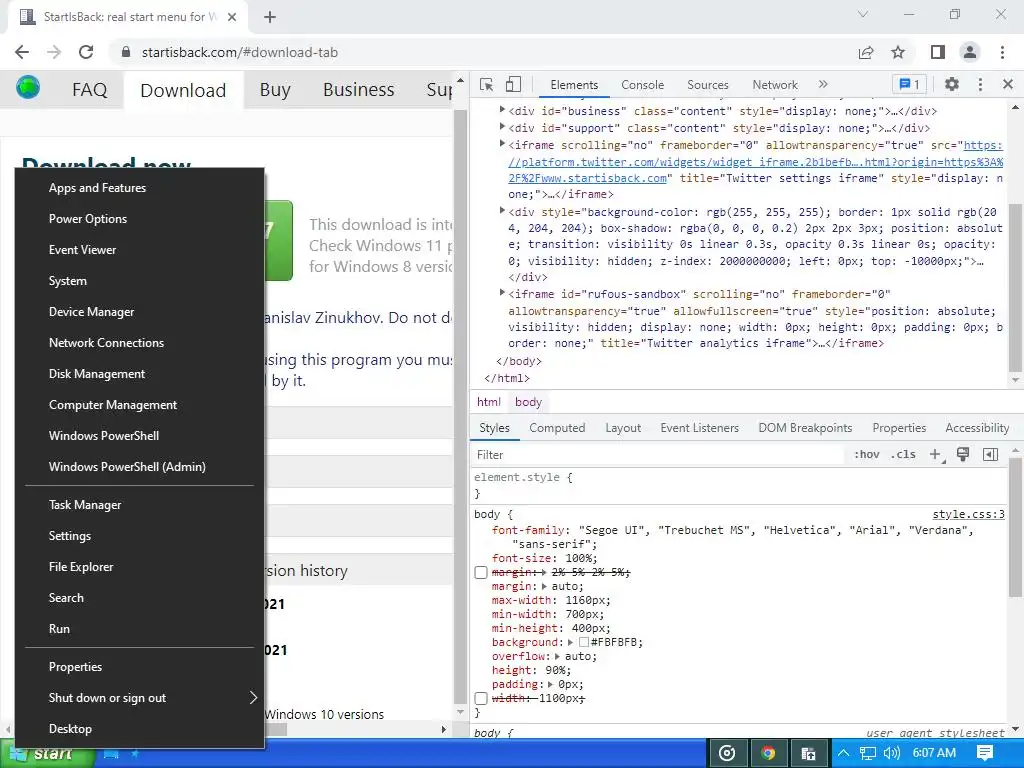Click the address bar URL field
Screen dimensions: 1024x768
(x=483, y=52)
